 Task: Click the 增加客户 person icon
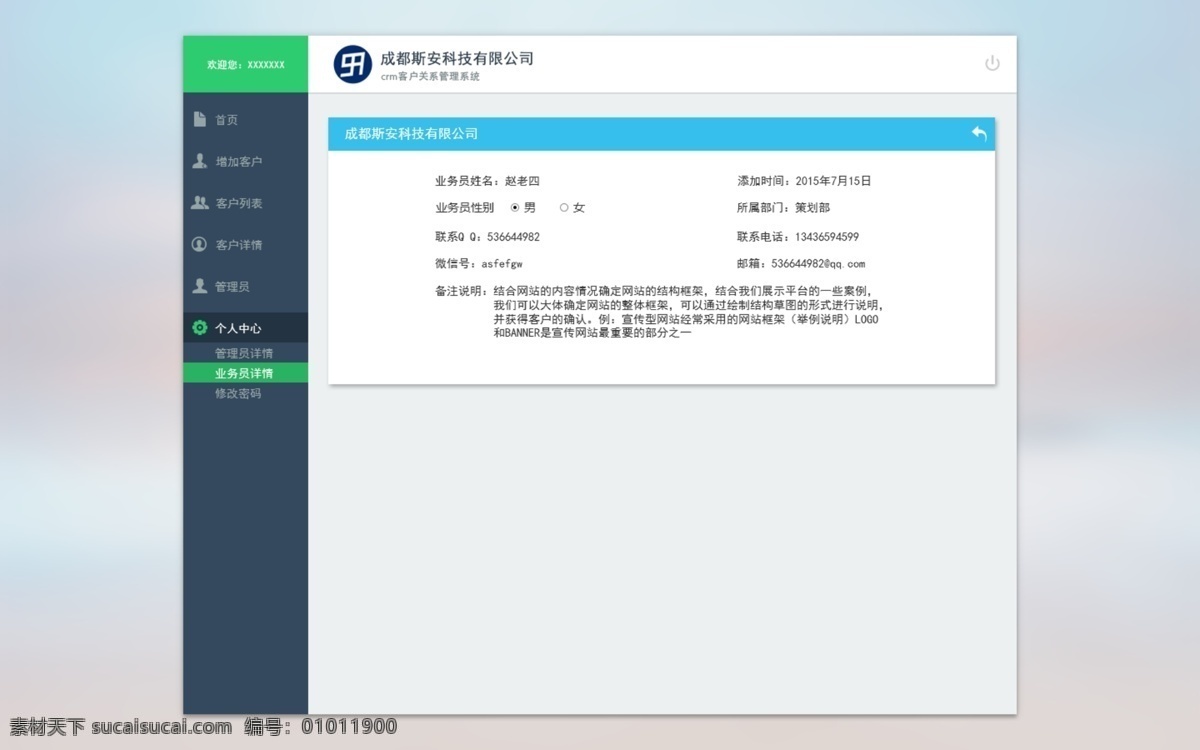(200, 161)
